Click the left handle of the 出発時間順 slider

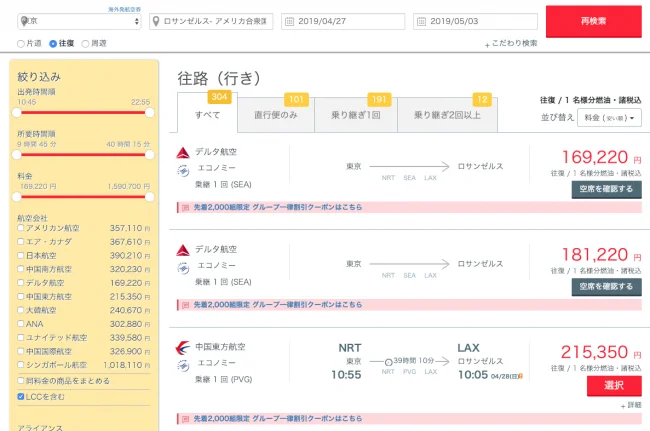17,112
